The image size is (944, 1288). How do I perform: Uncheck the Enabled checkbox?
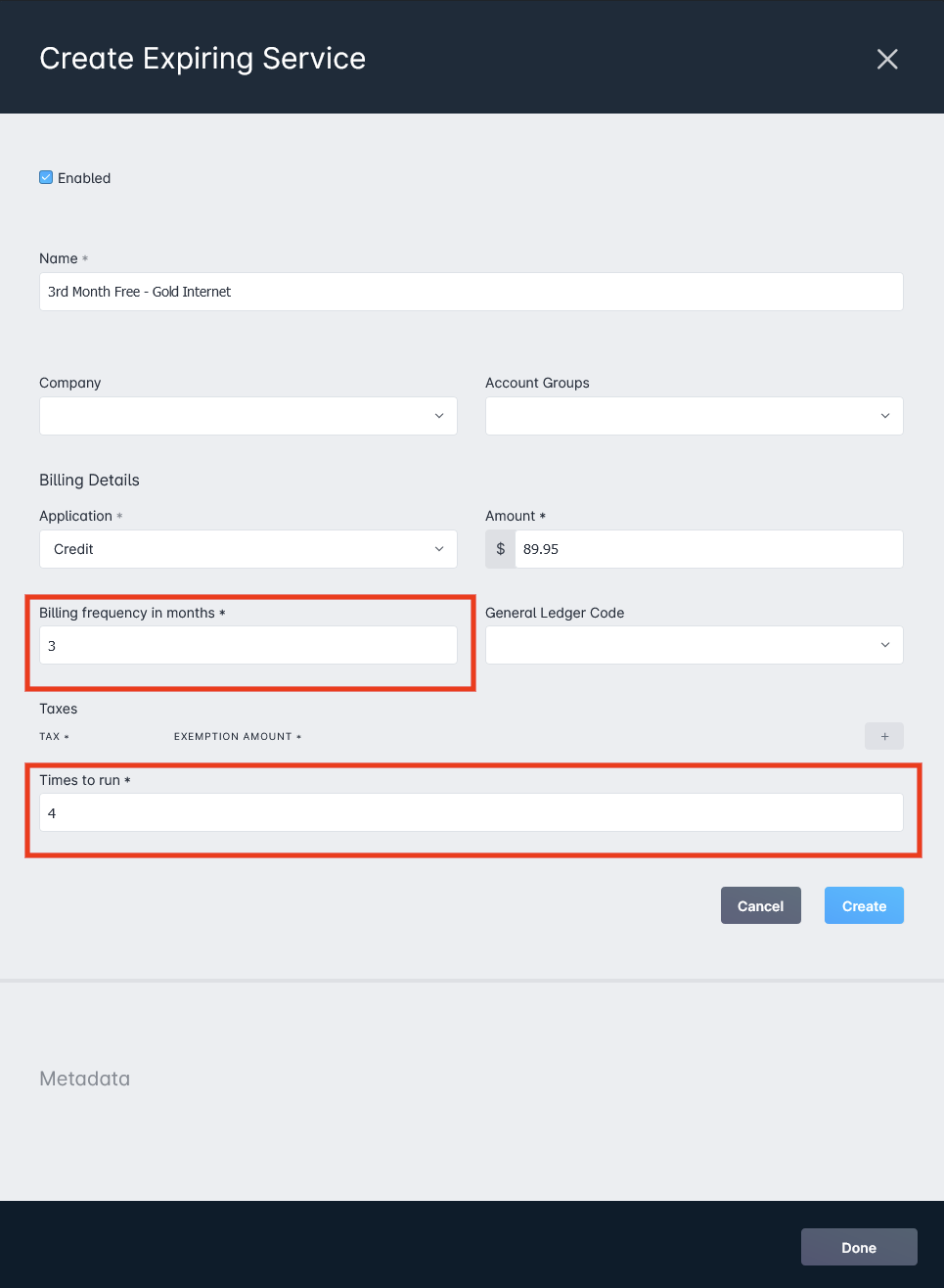46,177
